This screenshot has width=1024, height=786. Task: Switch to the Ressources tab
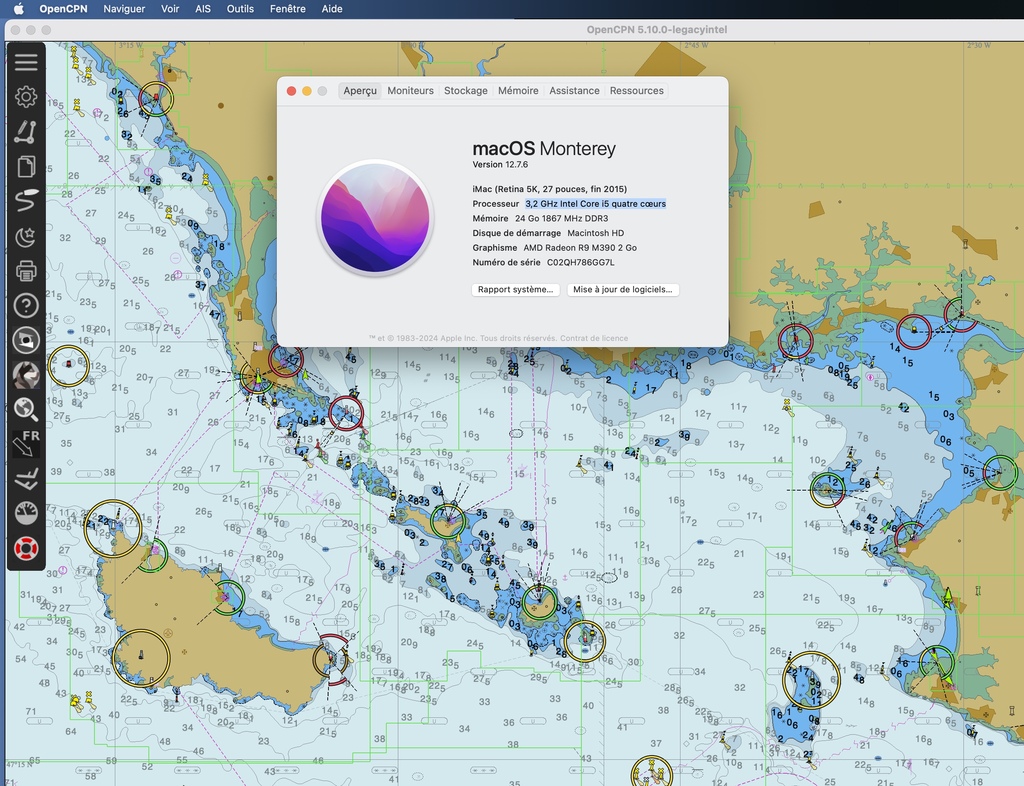pyautogui.click(x=637, y=91)
